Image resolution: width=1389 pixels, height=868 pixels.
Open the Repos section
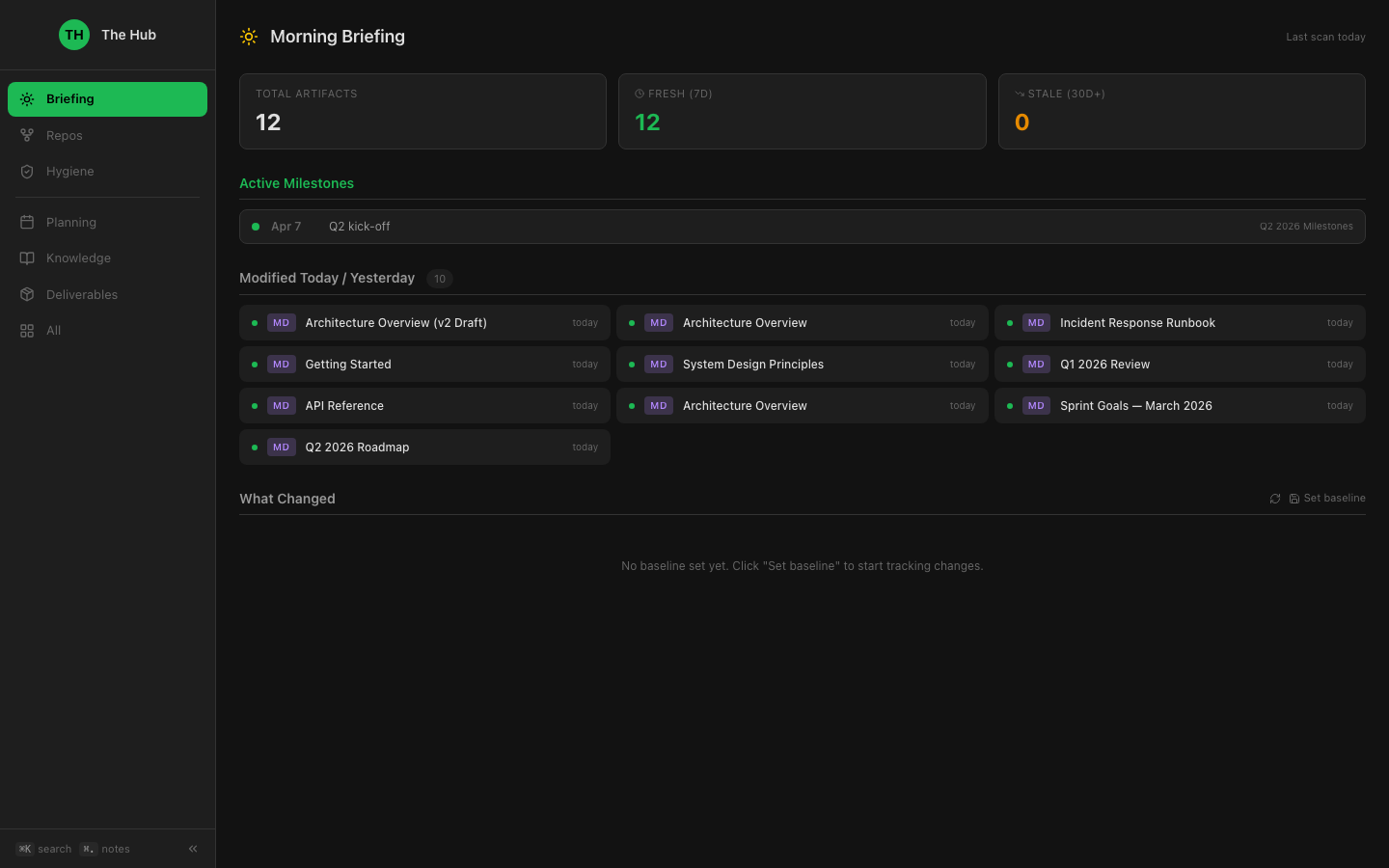[x=65, y=136]
